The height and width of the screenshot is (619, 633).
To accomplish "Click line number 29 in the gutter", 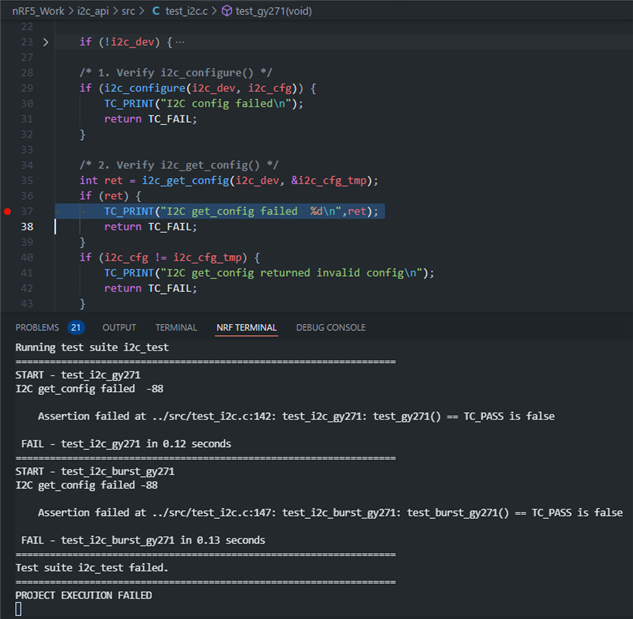I will point(27,88).
